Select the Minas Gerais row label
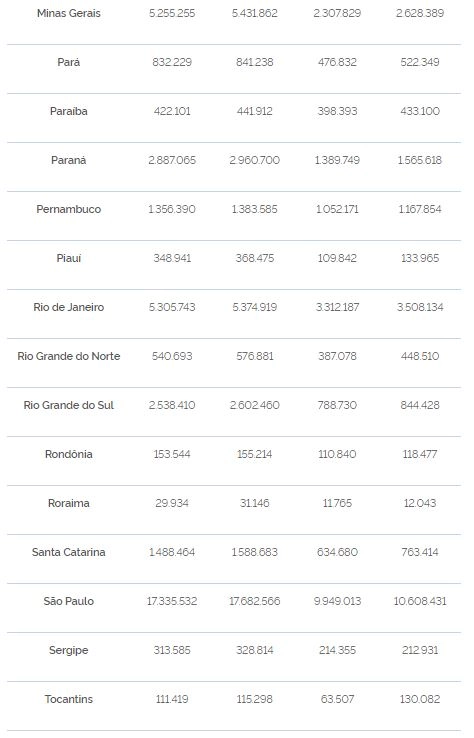This screenshot has height=738, width=474. coord(69,13)
